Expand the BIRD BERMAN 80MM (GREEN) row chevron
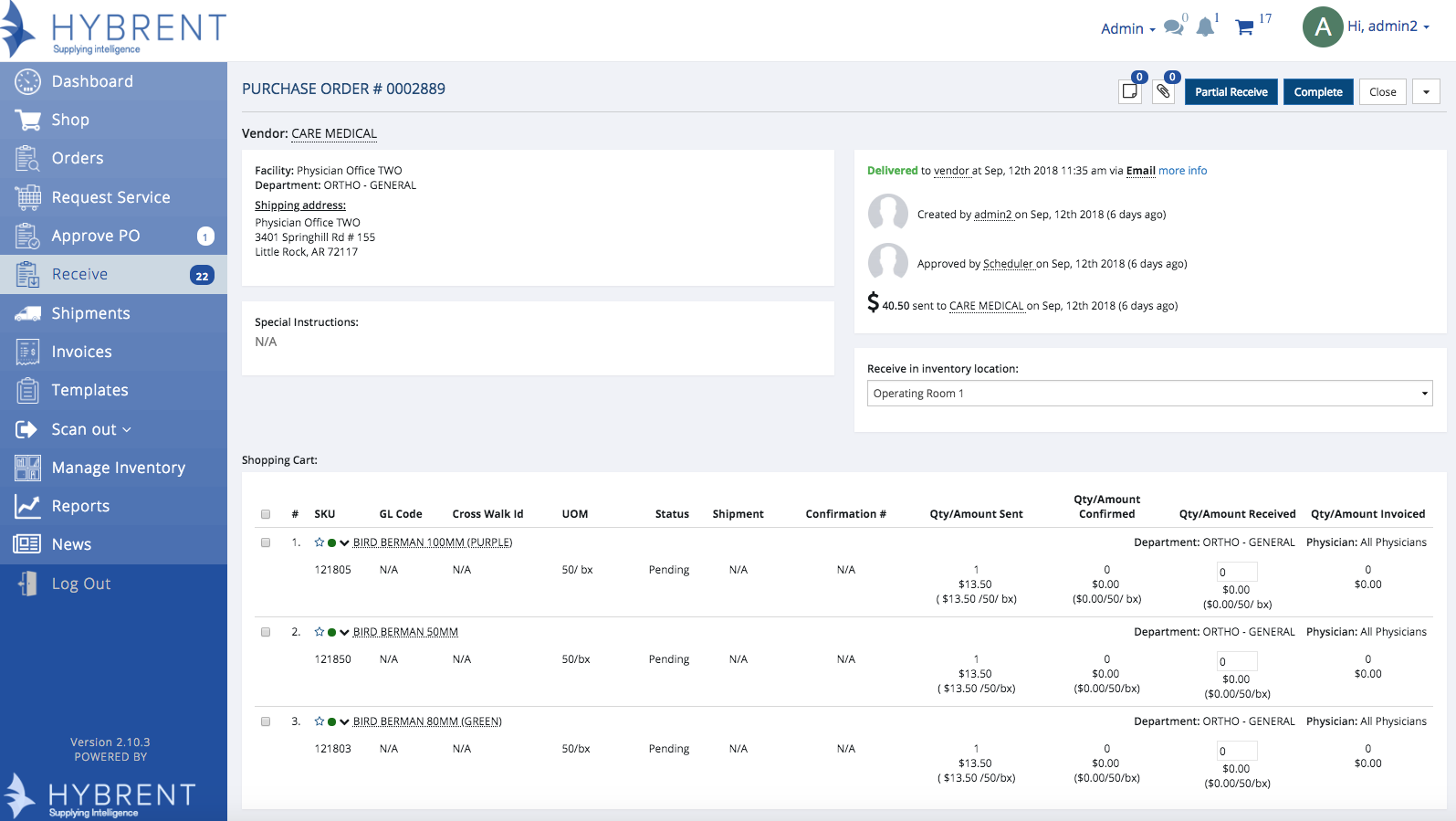Viewport: 1456px width, 821px height. pyautogui.click(x=344, y=721)
